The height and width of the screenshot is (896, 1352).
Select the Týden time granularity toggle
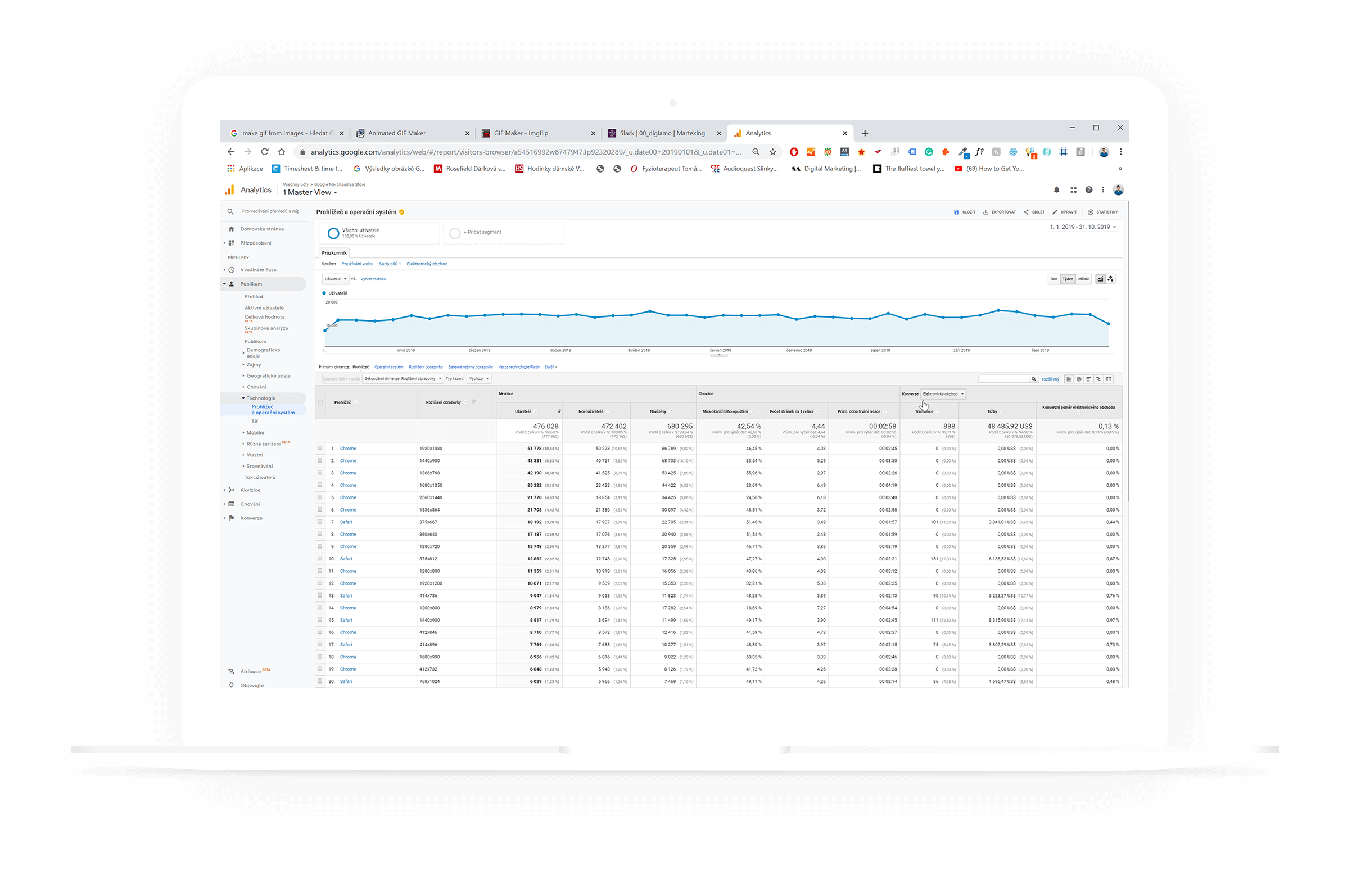pos(1068,279)
